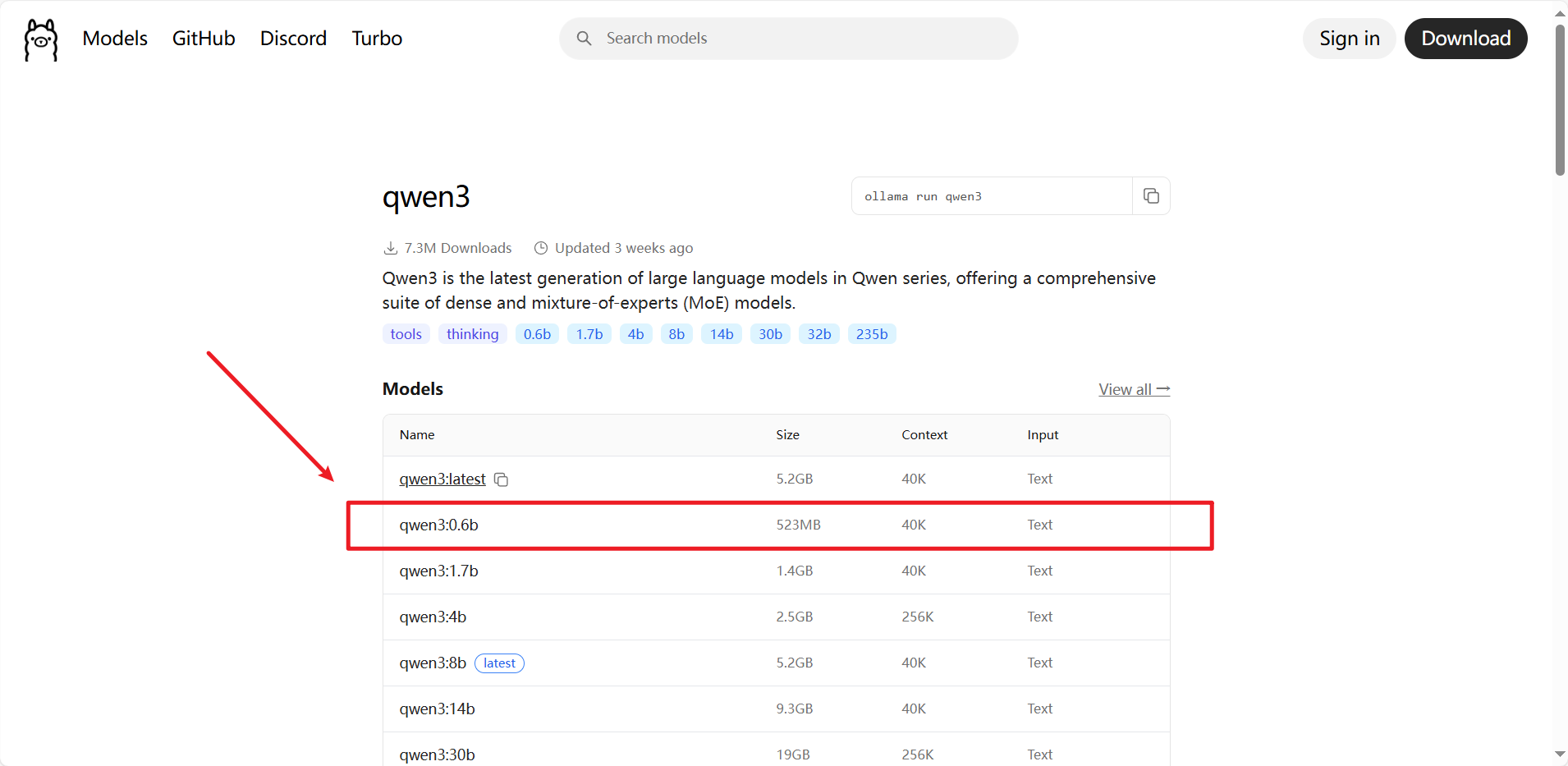Click the 523MB size value
The width and height of the screenshot is (1568, 766).
798,525
